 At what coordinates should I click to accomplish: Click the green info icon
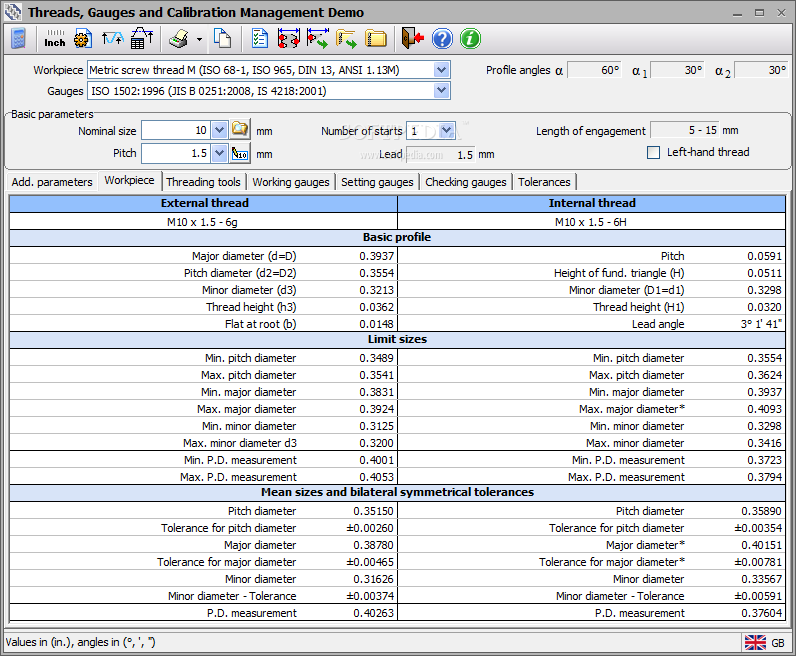point(471,39)
